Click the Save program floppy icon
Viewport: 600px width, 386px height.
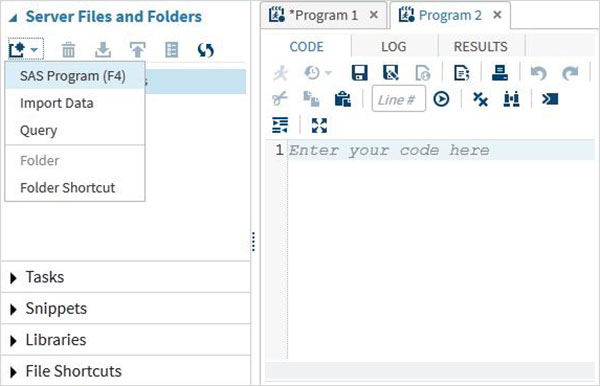click(x=359, y=73)
